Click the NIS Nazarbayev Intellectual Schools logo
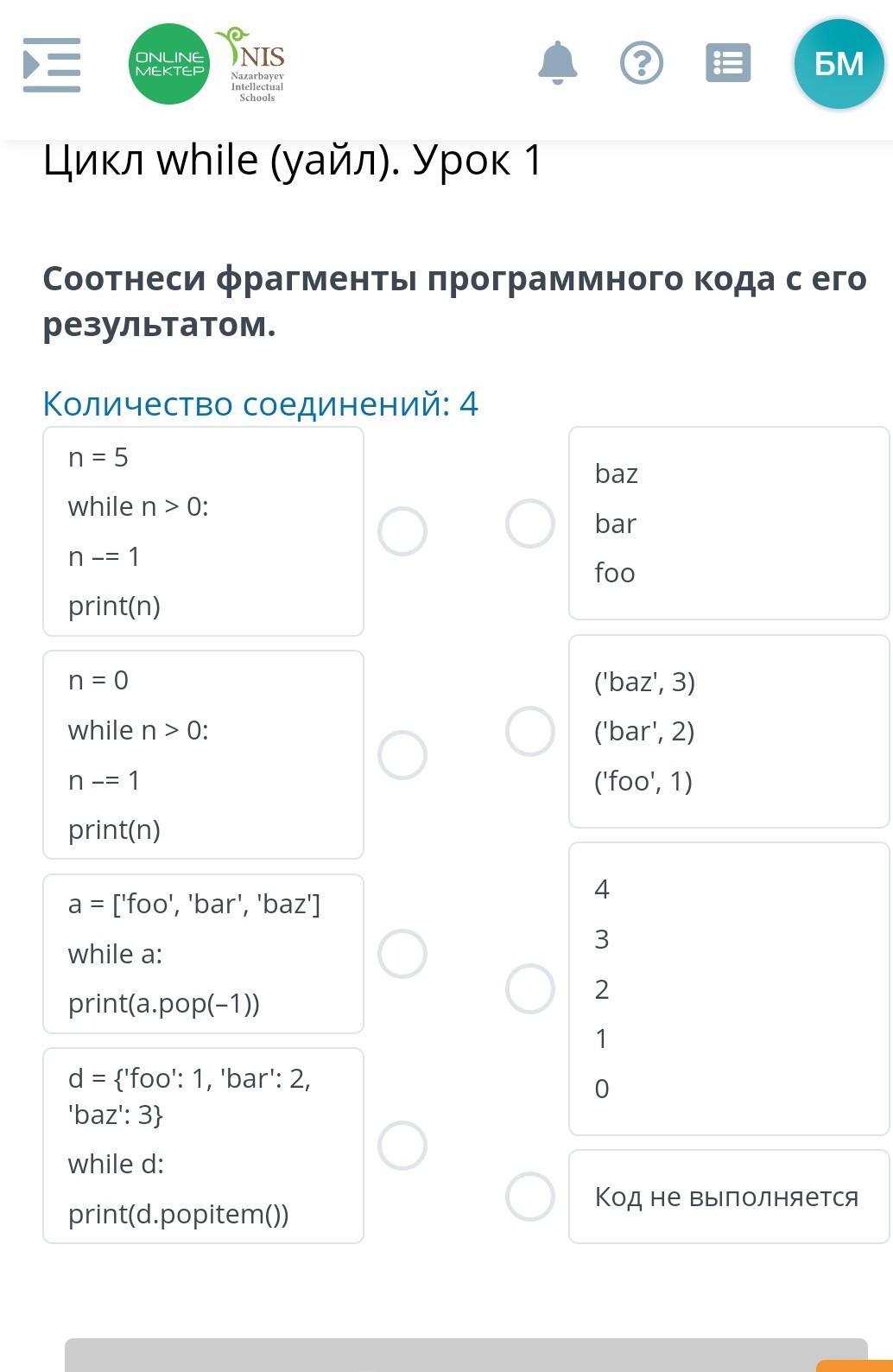 (x=256, y=65)
